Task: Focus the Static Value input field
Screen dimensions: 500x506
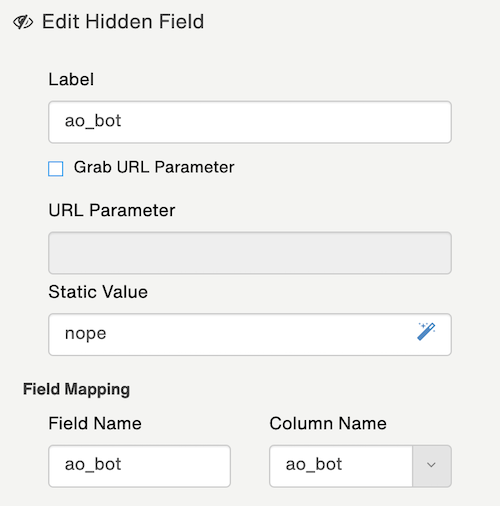Action: point(250,334)
